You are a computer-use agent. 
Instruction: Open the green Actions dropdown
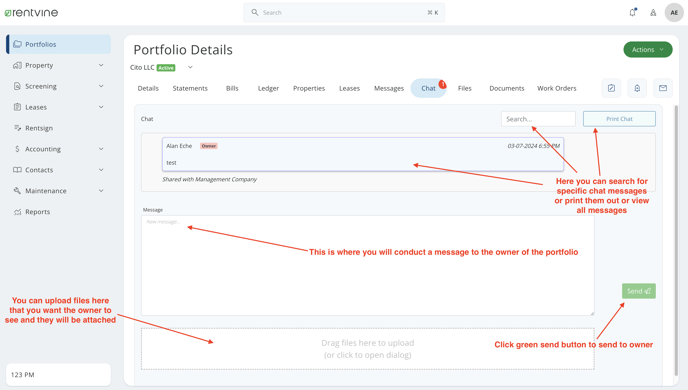[x=648, y=50]
